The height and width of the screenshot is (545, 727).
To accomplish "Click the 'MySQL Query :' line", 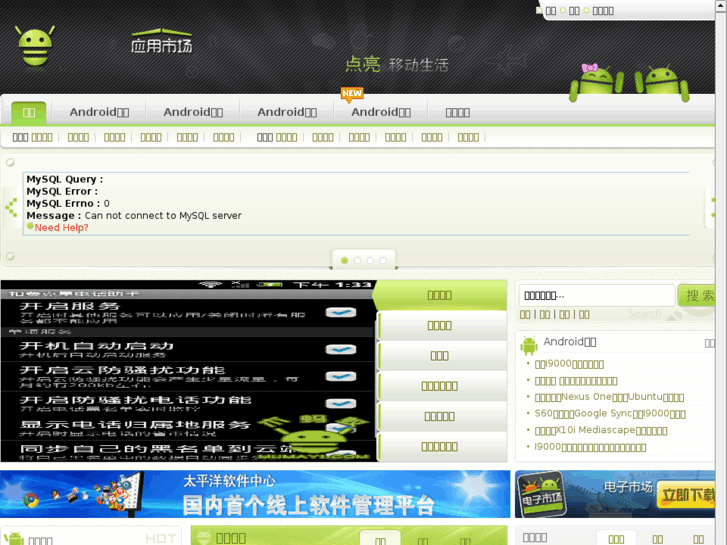I will pos(65,180).
